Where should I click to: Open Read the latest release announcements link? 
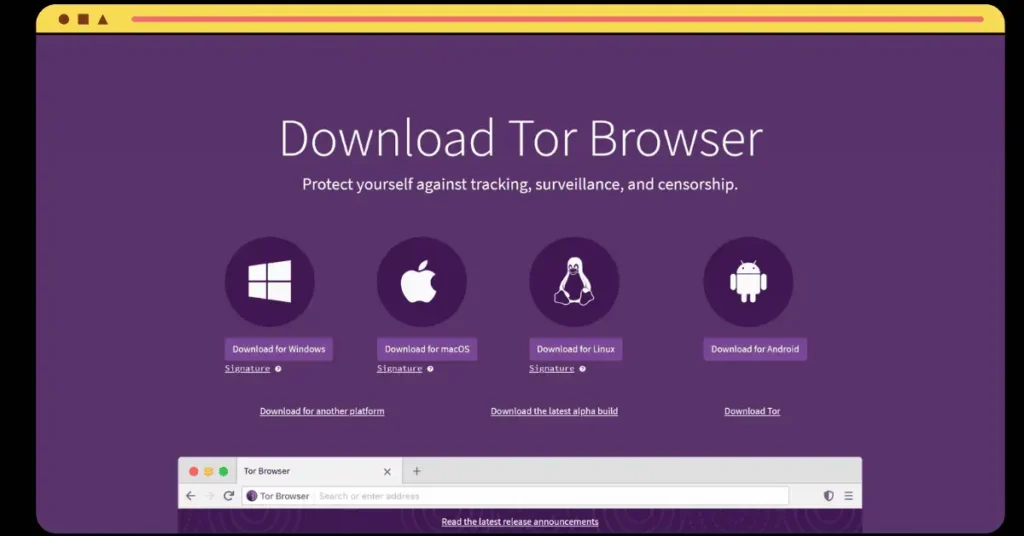[520, 522]
